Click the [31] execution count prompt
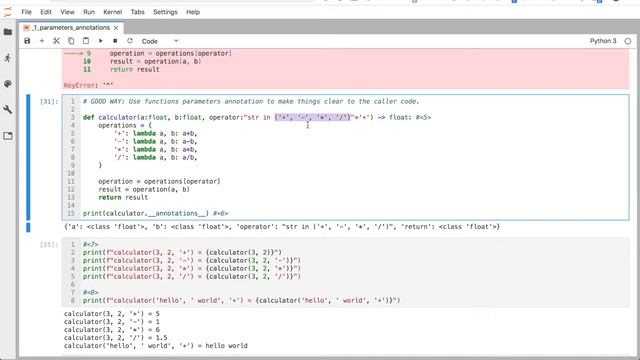Image resolution: width=640 pixels, height=360 pixels. click(49, 101)
